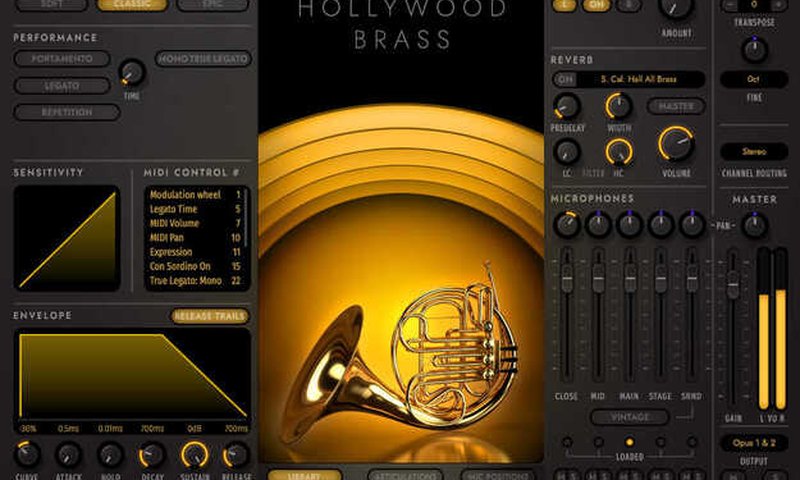Click the envelope Attack knob

pyautogui.click(x=68, y=455)
